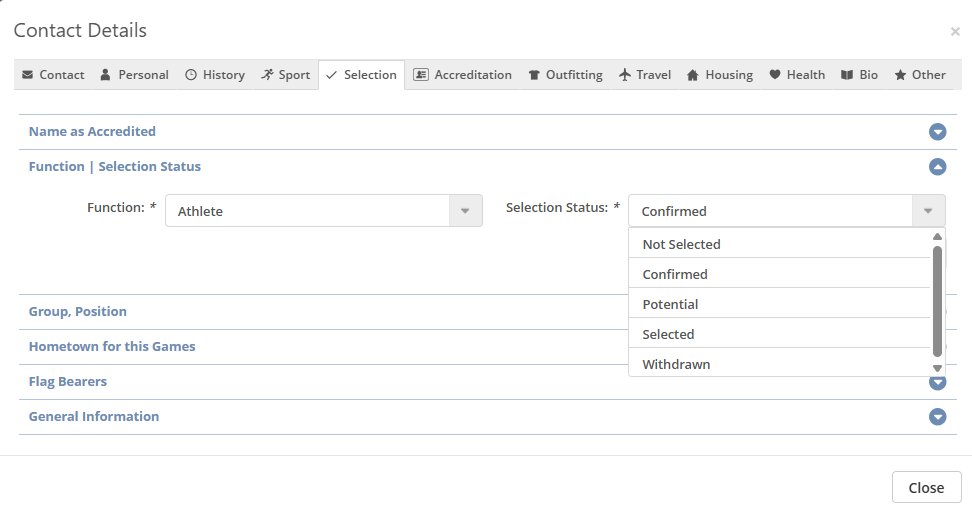The height and width of the screenshot is (515, 972).
Task: Click the person icon on Personal tab
Action: coord(105,75)
